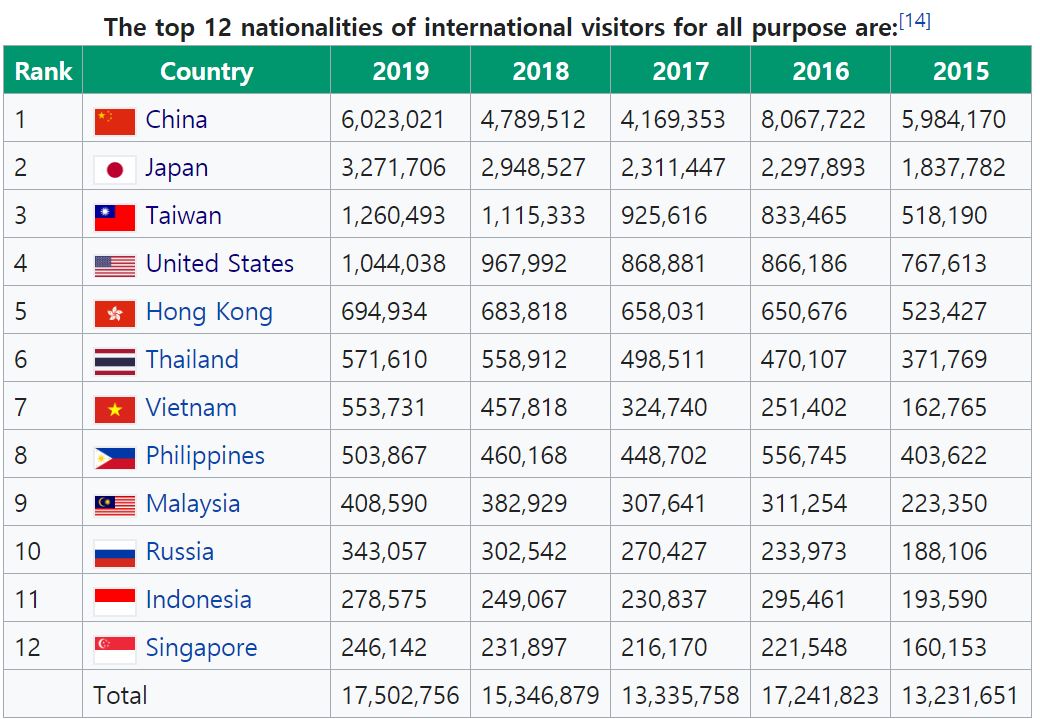The width and height of the screenshot is (1040, 719).
Task: Follow the United States link
Action: [219, 264]
